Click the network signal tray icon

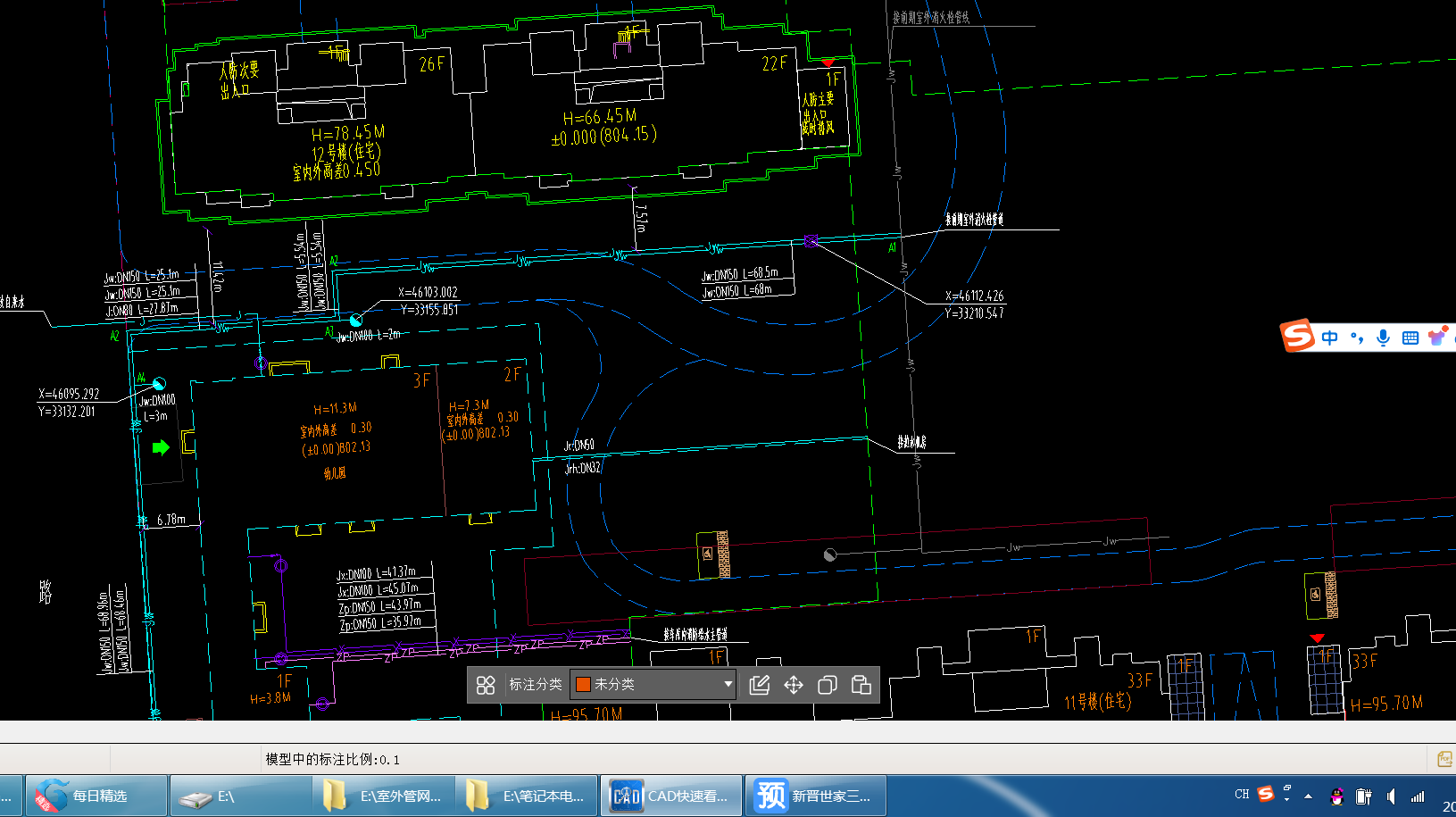click(1418, 796)
